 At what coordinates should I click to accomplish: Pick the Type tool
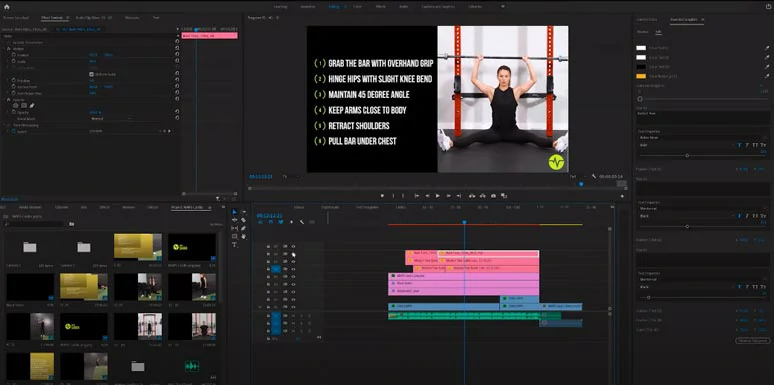(x=234, y=244)
